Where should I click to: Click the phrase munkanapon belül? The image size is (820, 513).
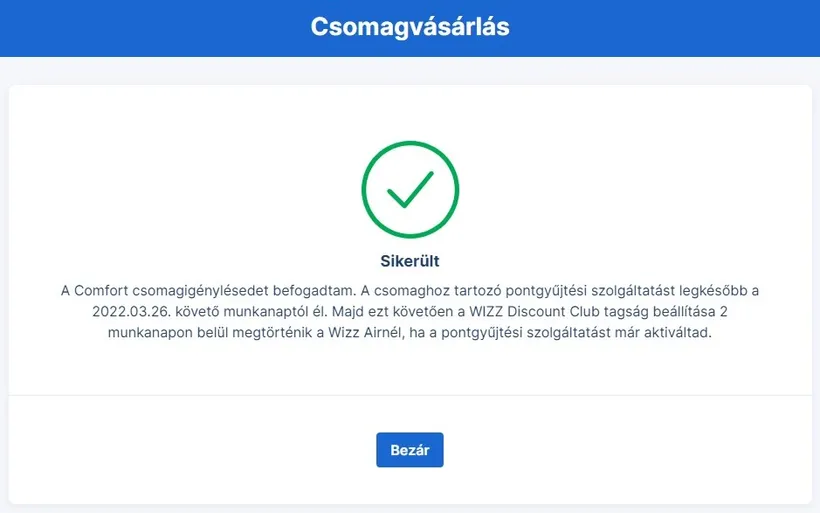click(172, 332)
